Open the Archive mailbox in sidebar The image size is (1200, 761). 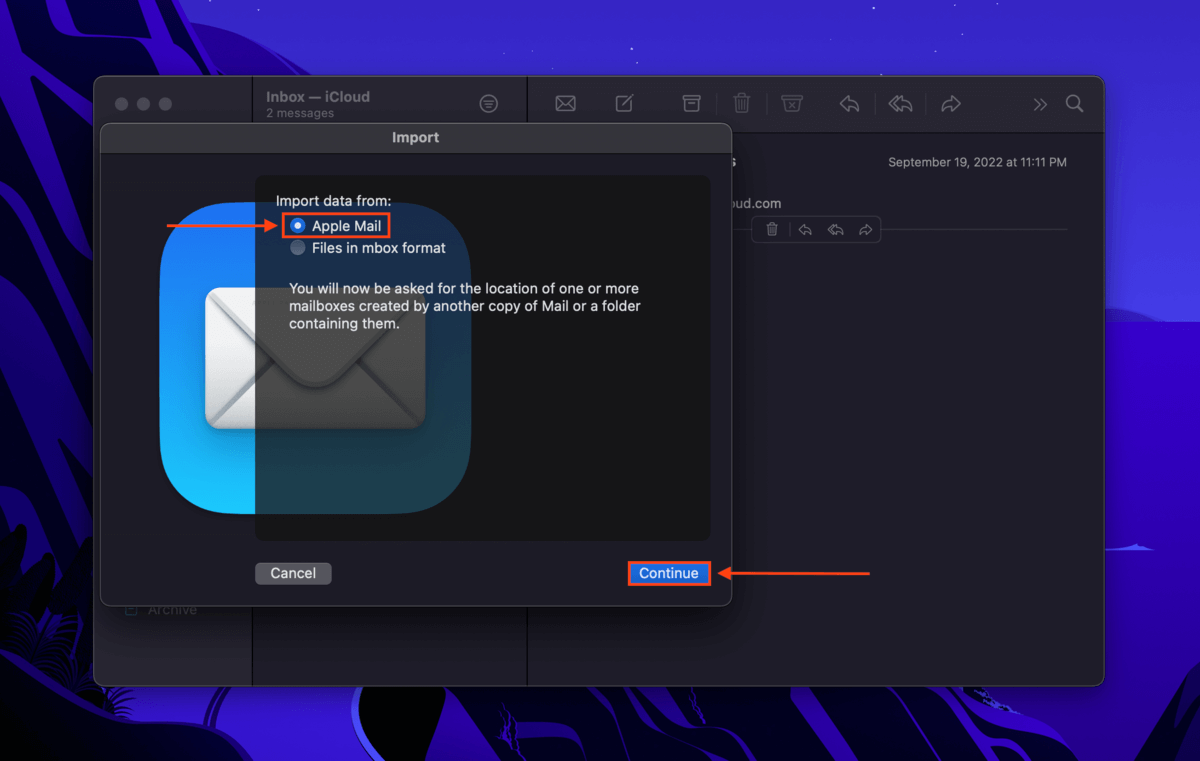tap(172, 610)
